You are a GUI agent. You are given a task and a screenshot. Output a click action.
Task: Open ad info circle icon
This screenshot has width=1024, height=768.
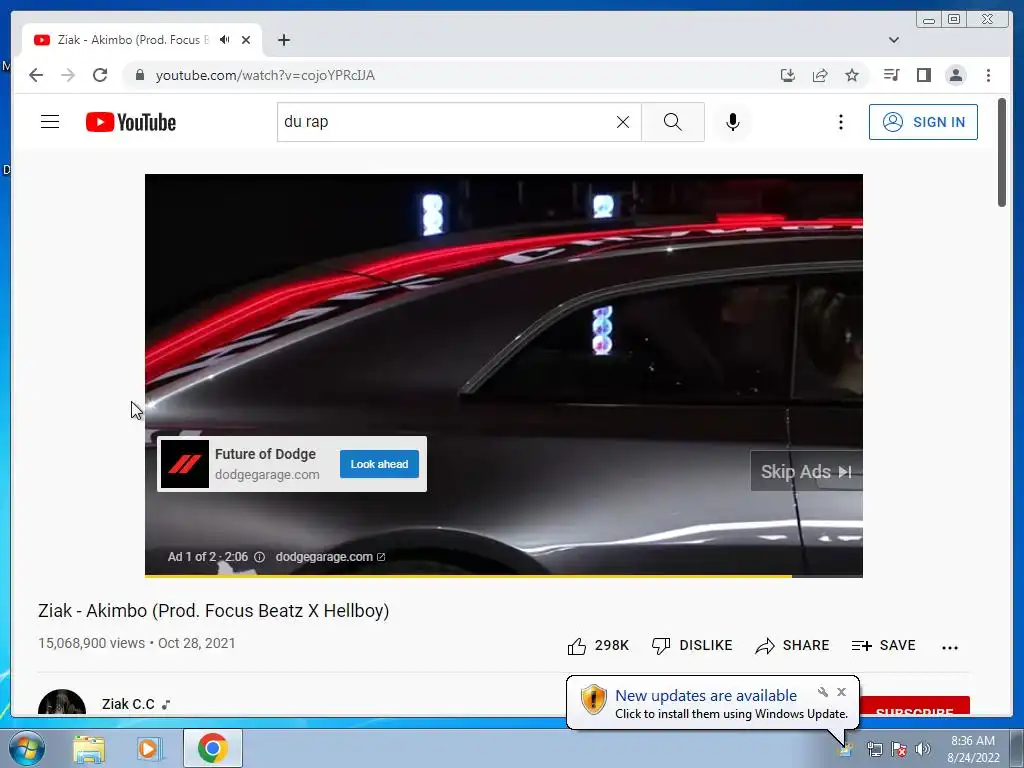pyautogui.click(x=259, y=557)
